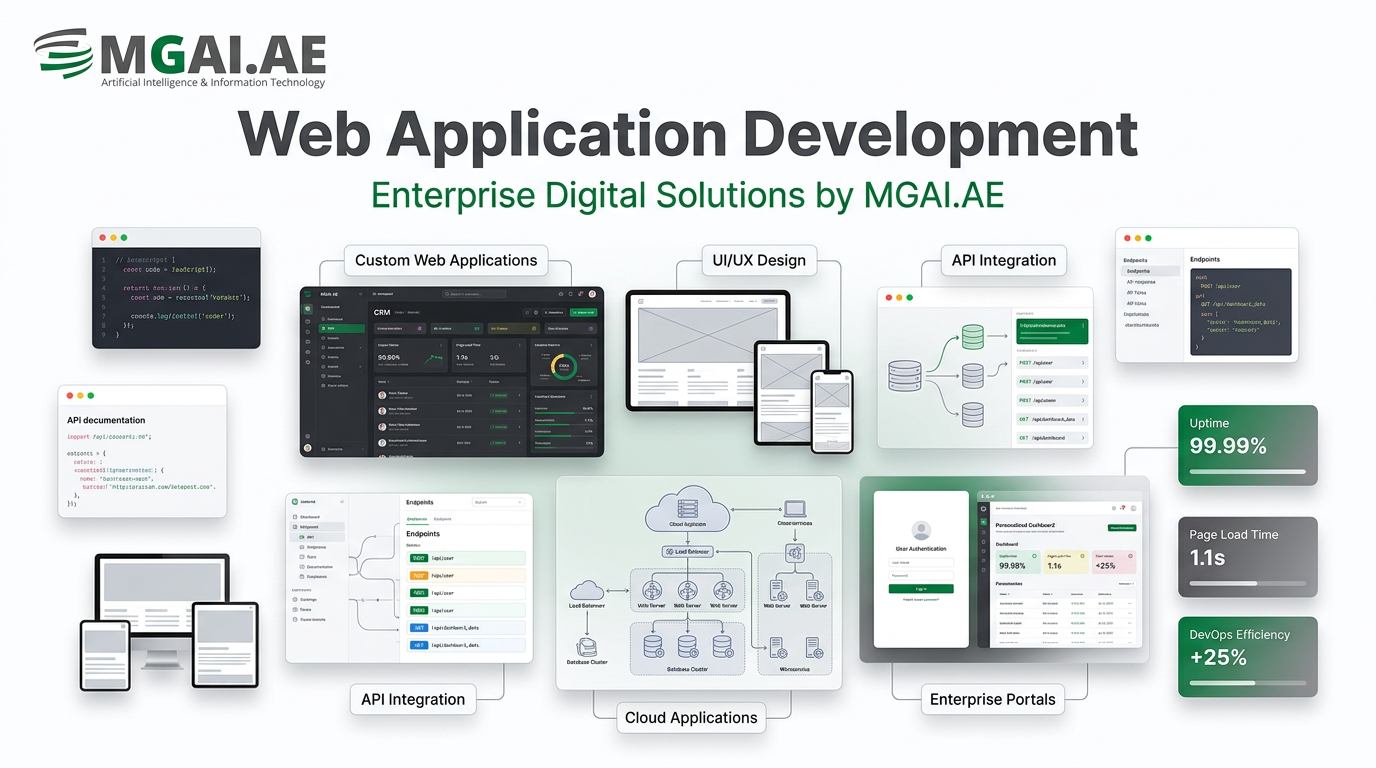Image resolution: width=1376 pixels, height=768 pixels.
Task: Click the Page Load Time 1.1s card
Action: pos(1247,557)
